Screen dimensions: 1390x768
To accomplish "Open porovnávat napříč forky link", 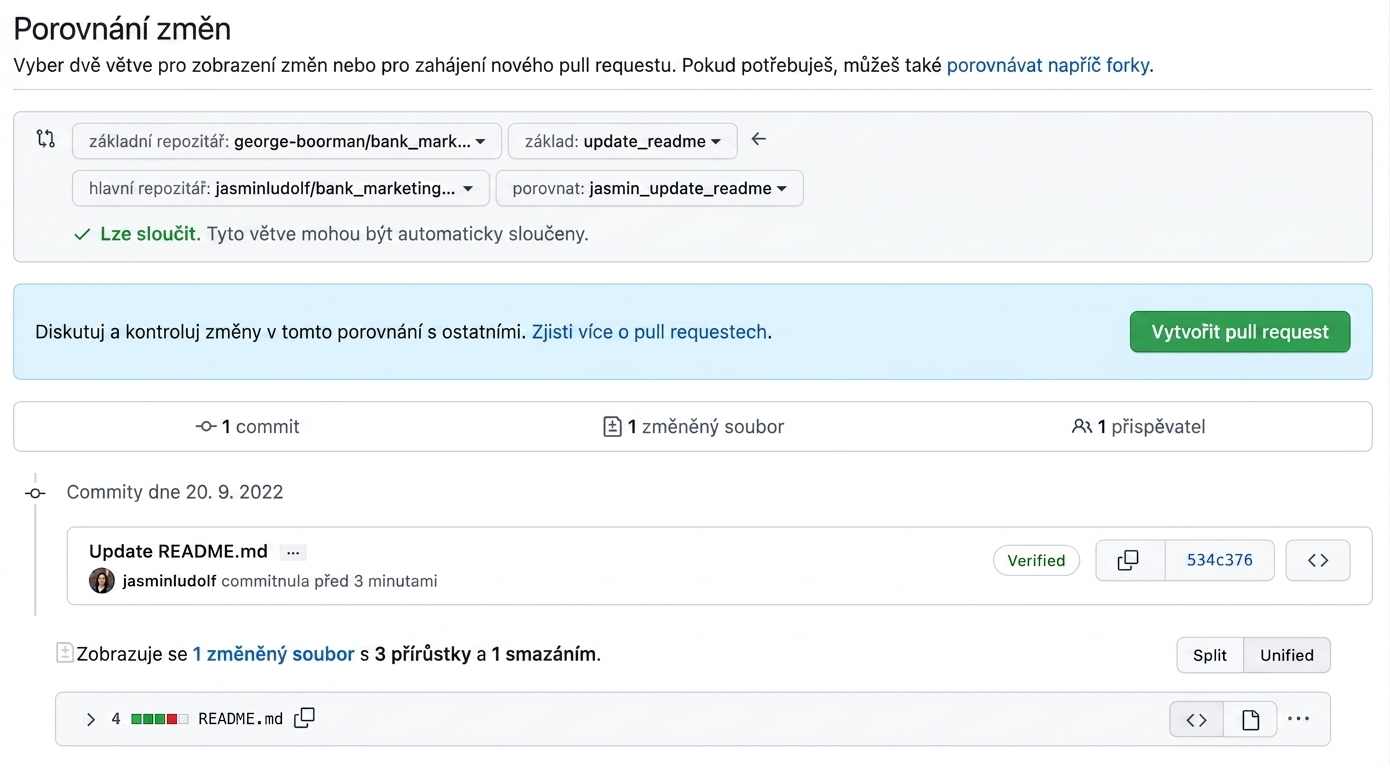I will (1048, 66).
